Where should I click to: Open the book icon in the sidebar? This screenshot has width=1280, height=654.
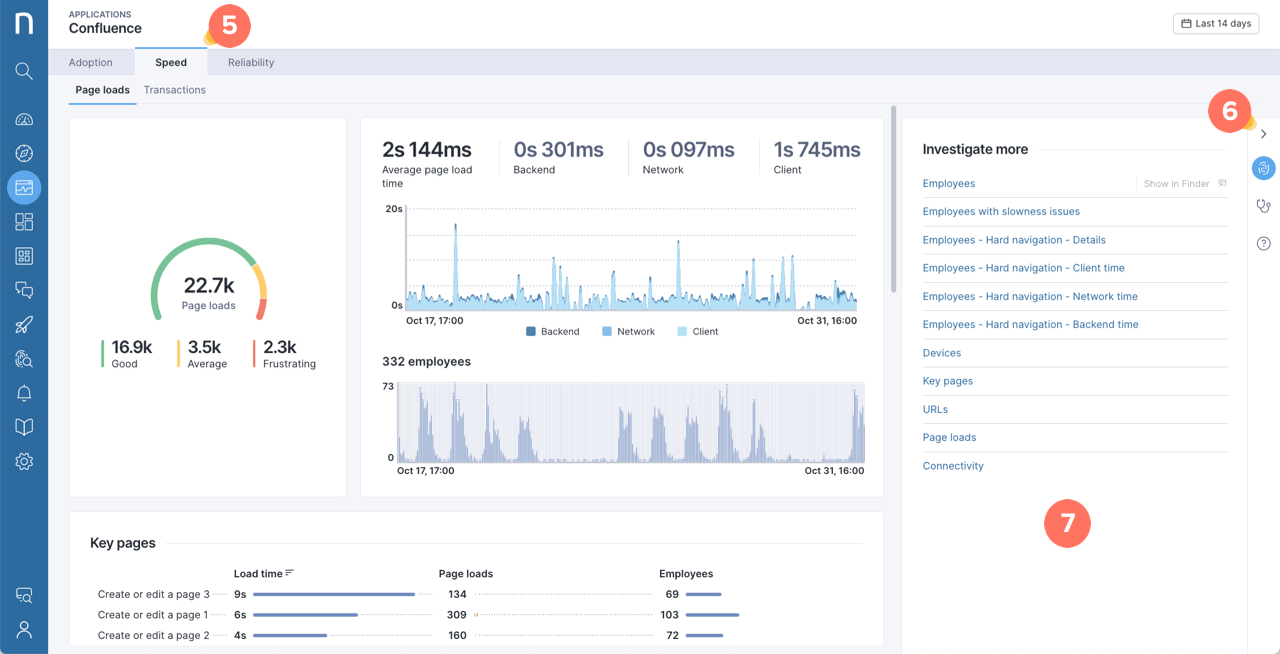(x=24, y=427)
